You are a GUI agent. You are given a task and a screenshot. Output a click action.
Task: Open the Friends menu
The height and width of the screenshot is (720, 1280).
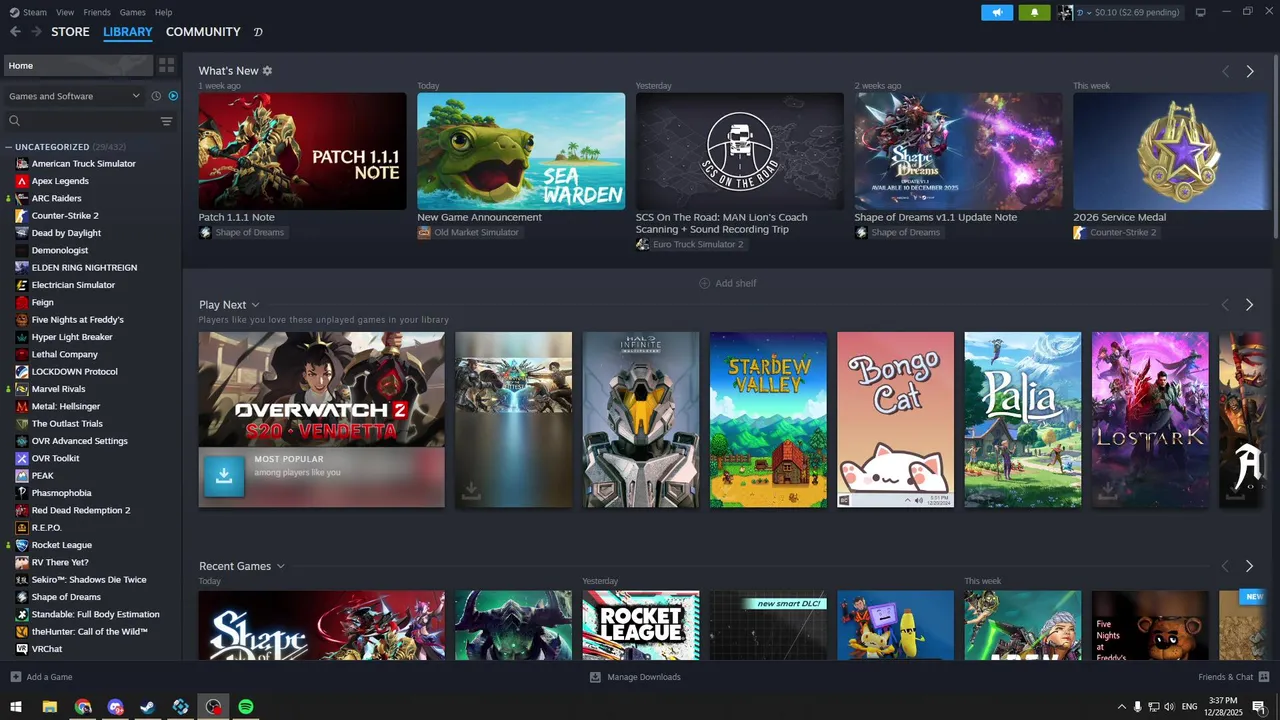click(x=97, y=12)
